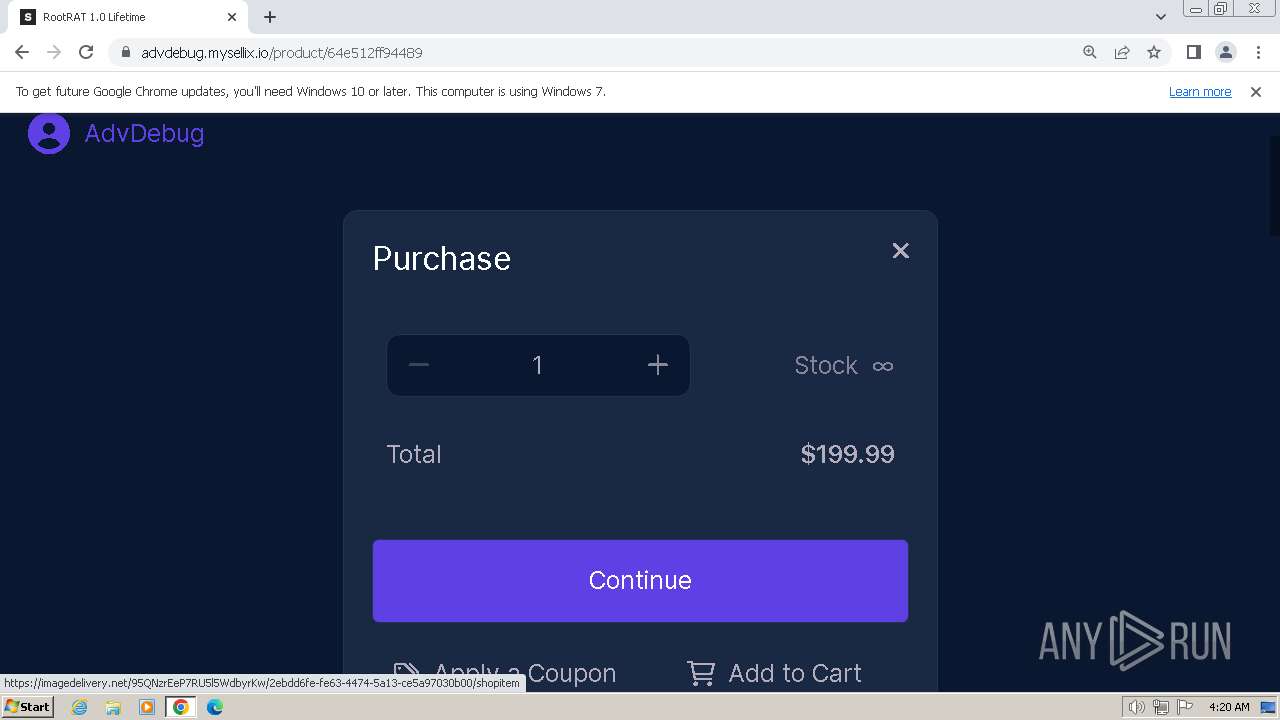Viewport: 1280px width, 720px height.
Task: Close the Purchase dialog with X
Action: click(900, 251)
